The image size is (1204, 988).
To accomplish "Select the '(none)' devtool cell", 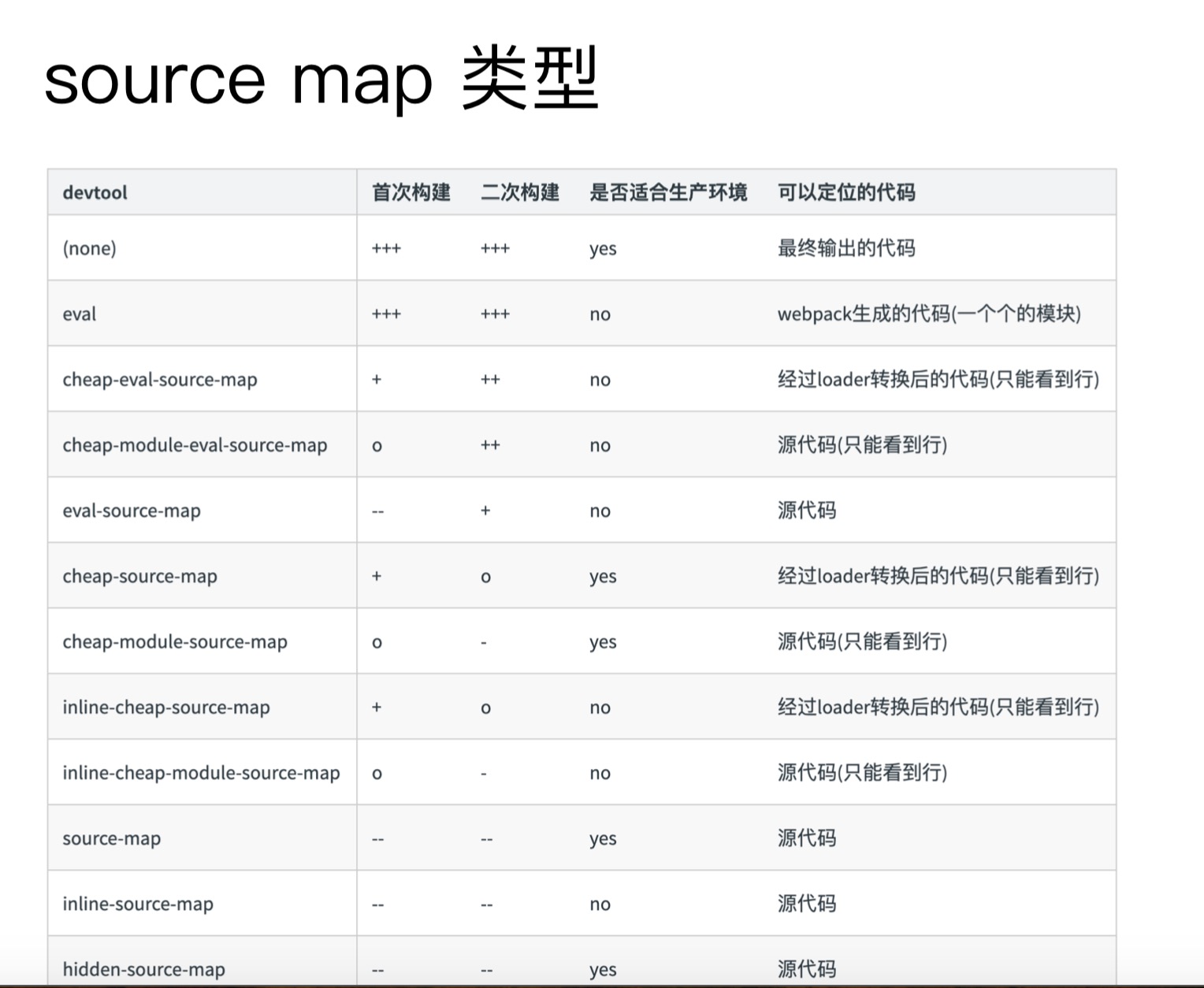I will [x=89, y=248].
